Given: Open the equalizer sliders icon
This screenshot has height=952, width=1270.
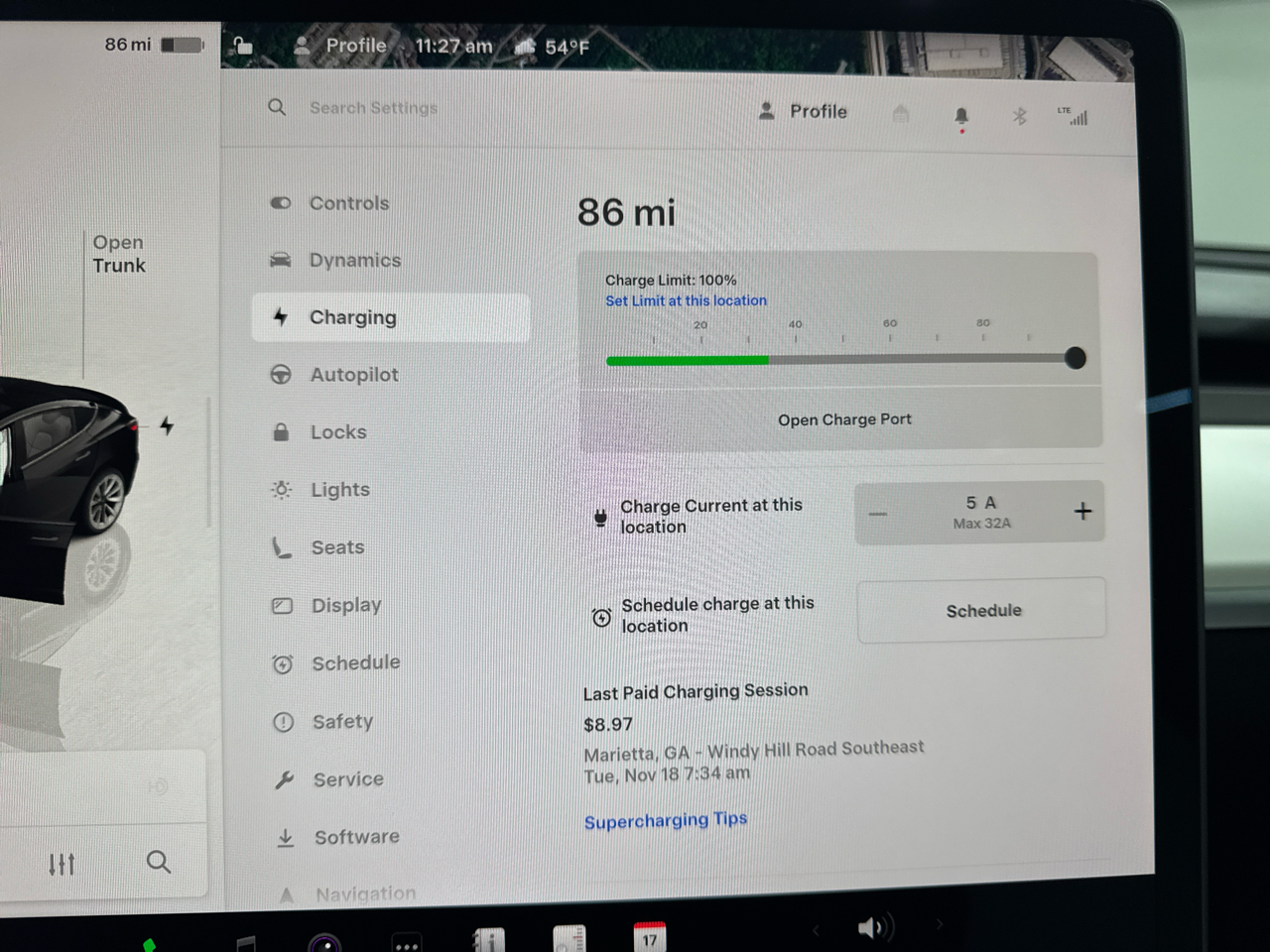Looking at the screenshot, I should point(62,864).
